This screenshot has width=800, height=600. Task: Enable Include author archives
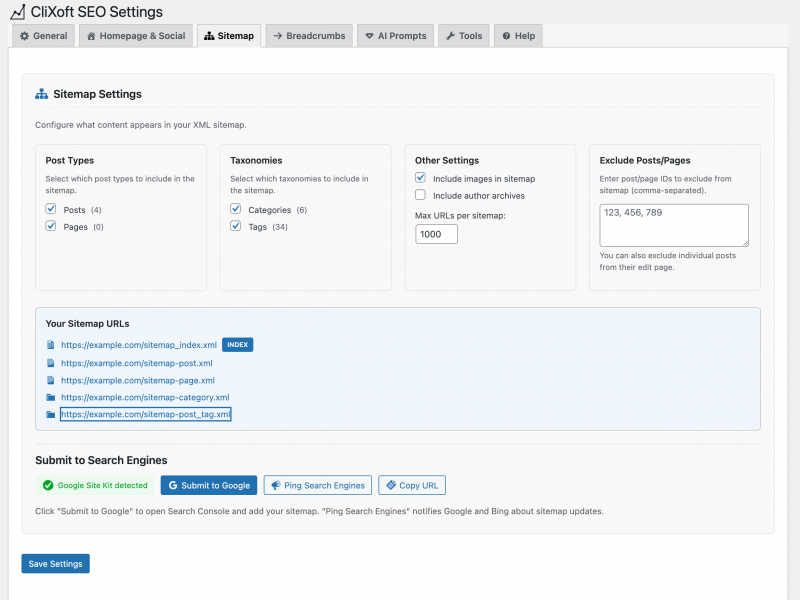tap(418, 195)
